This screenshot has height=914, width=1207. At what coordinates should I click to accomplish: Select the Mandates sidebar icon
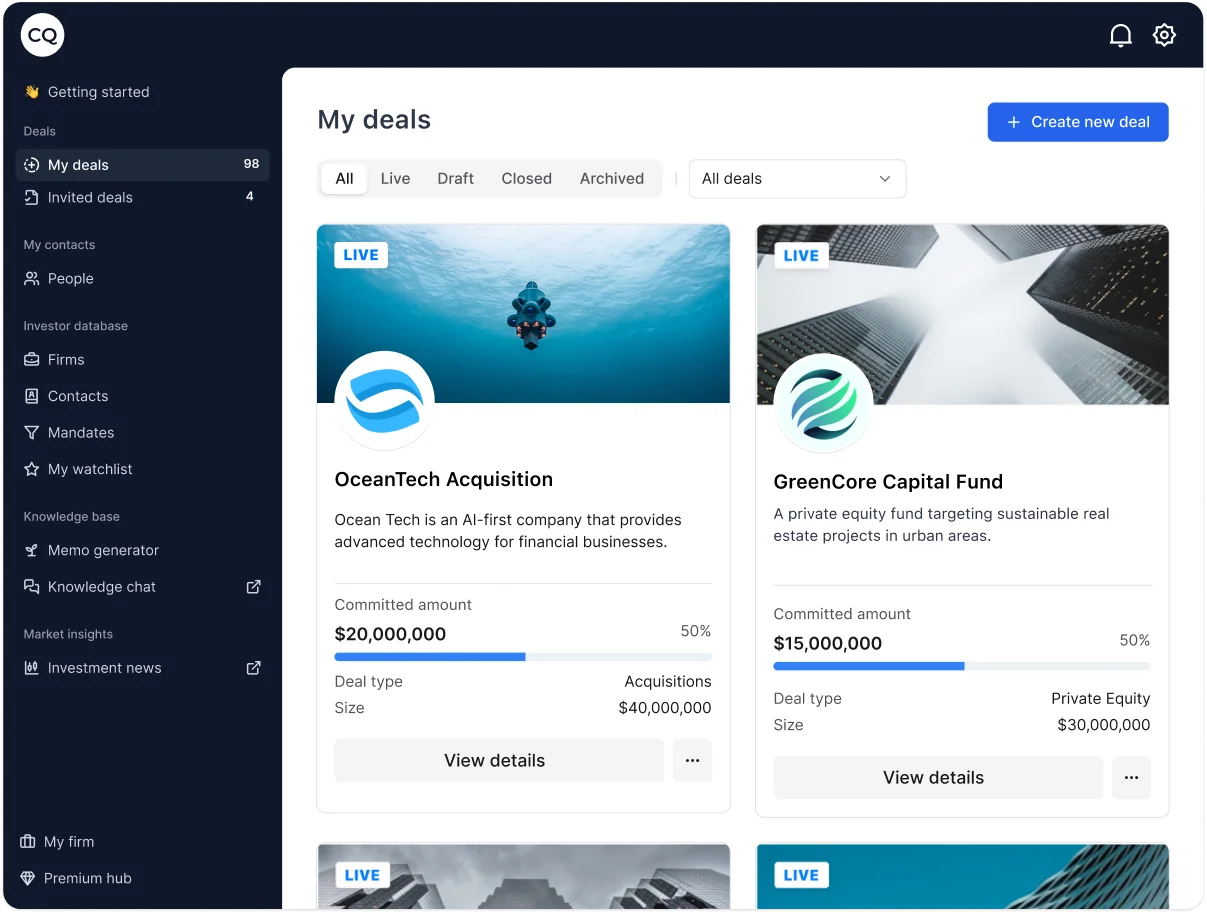coord(34,432)
